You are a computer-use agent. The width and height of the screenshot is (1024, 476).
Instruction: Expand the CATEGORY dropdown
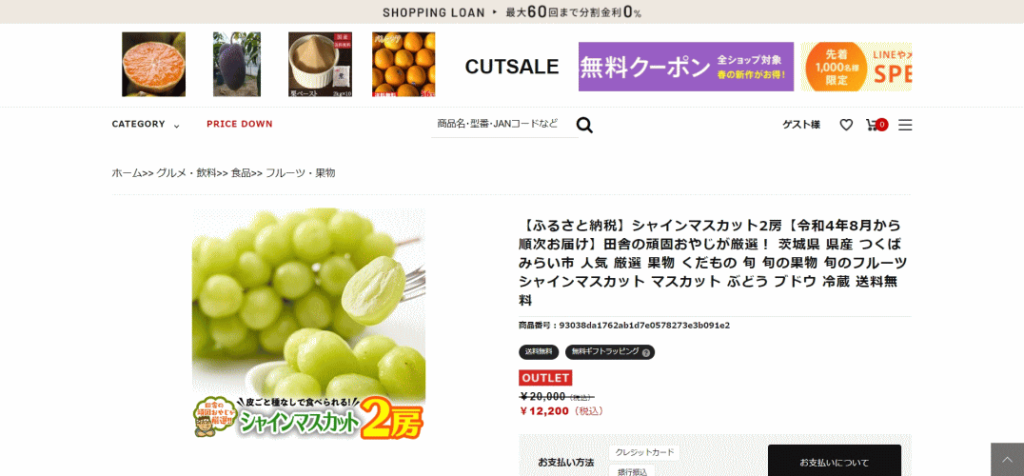[x=145, y=124]
